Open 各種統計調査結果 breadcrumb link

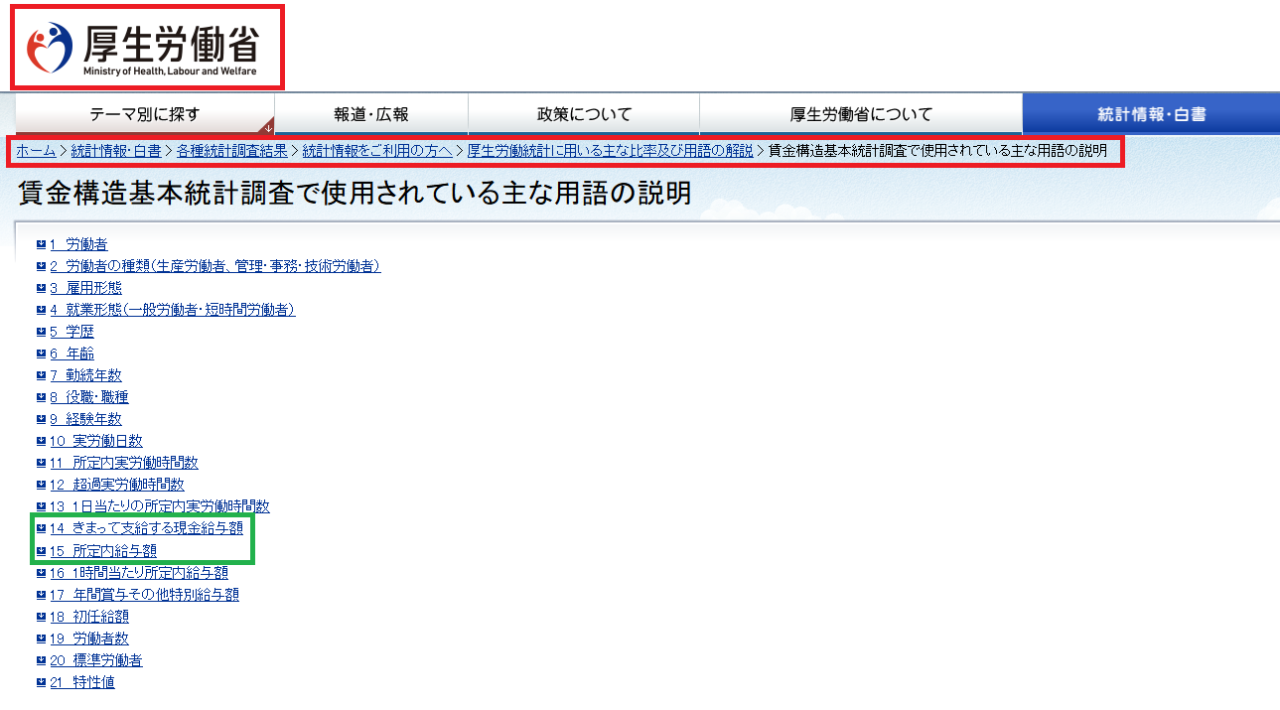pos(232,151)
